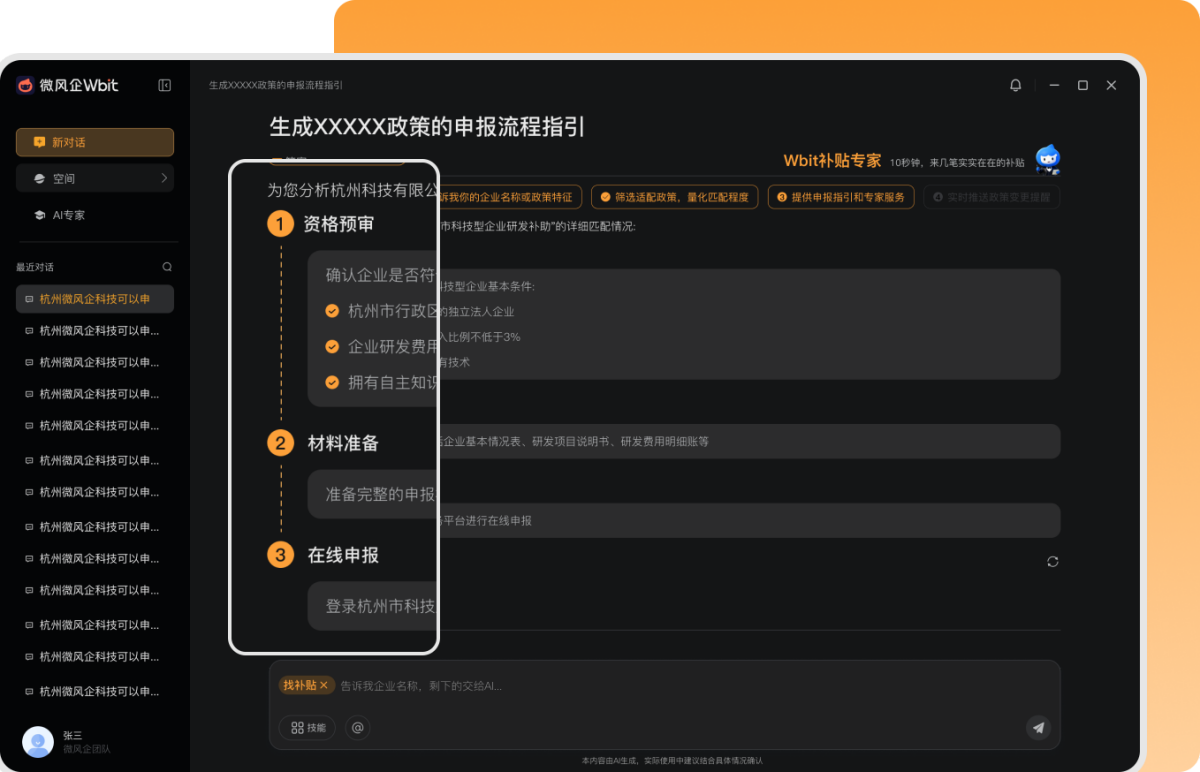Screen dimensions: 1200x772
Task: Click the @ mention icon in the input bar
Action: pyautogui.click(x=357, y=728)
